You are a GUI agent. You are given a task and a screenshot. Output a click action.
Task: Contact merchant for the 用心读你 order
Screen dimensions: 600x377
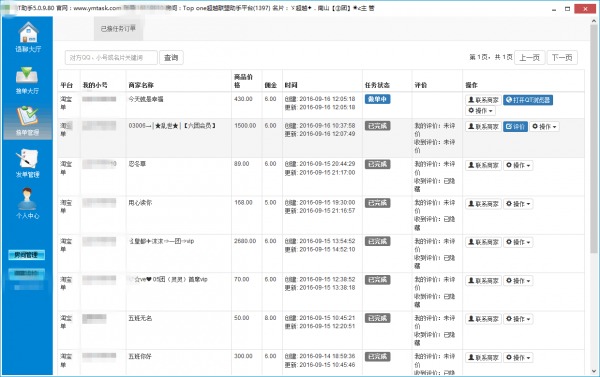pos(483,204)
